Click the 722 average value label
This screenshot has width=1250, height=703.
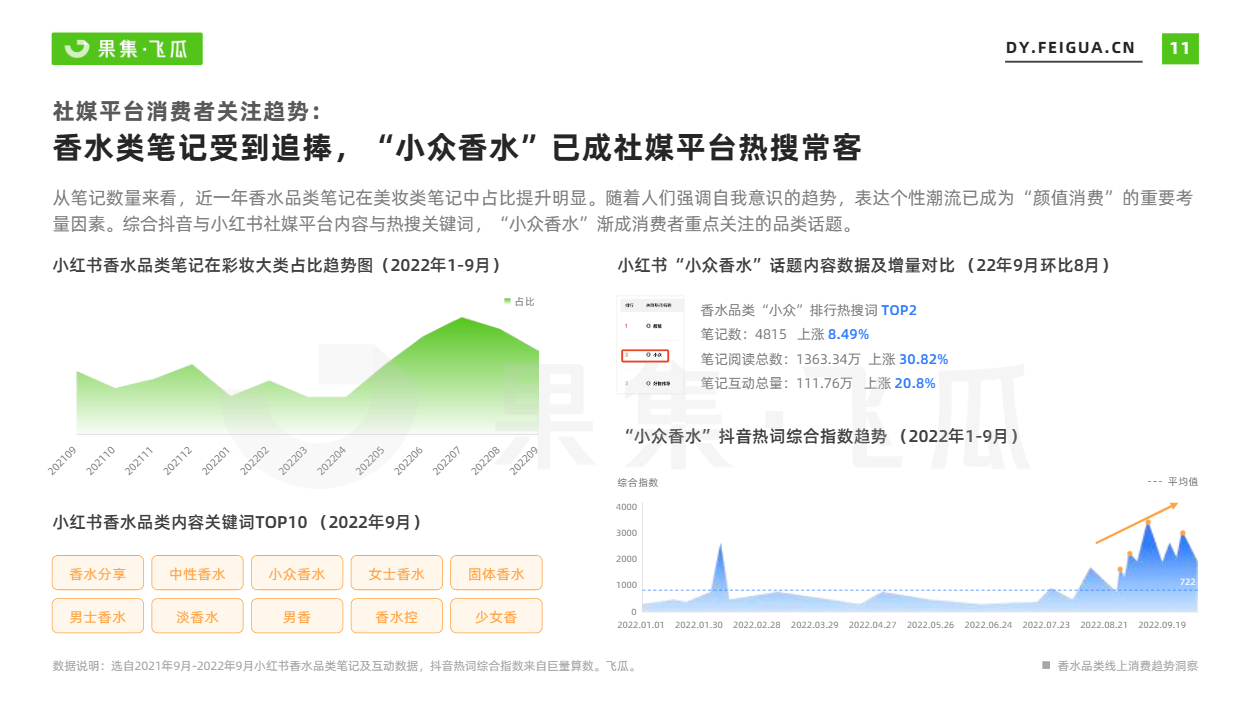[1187, 582]
